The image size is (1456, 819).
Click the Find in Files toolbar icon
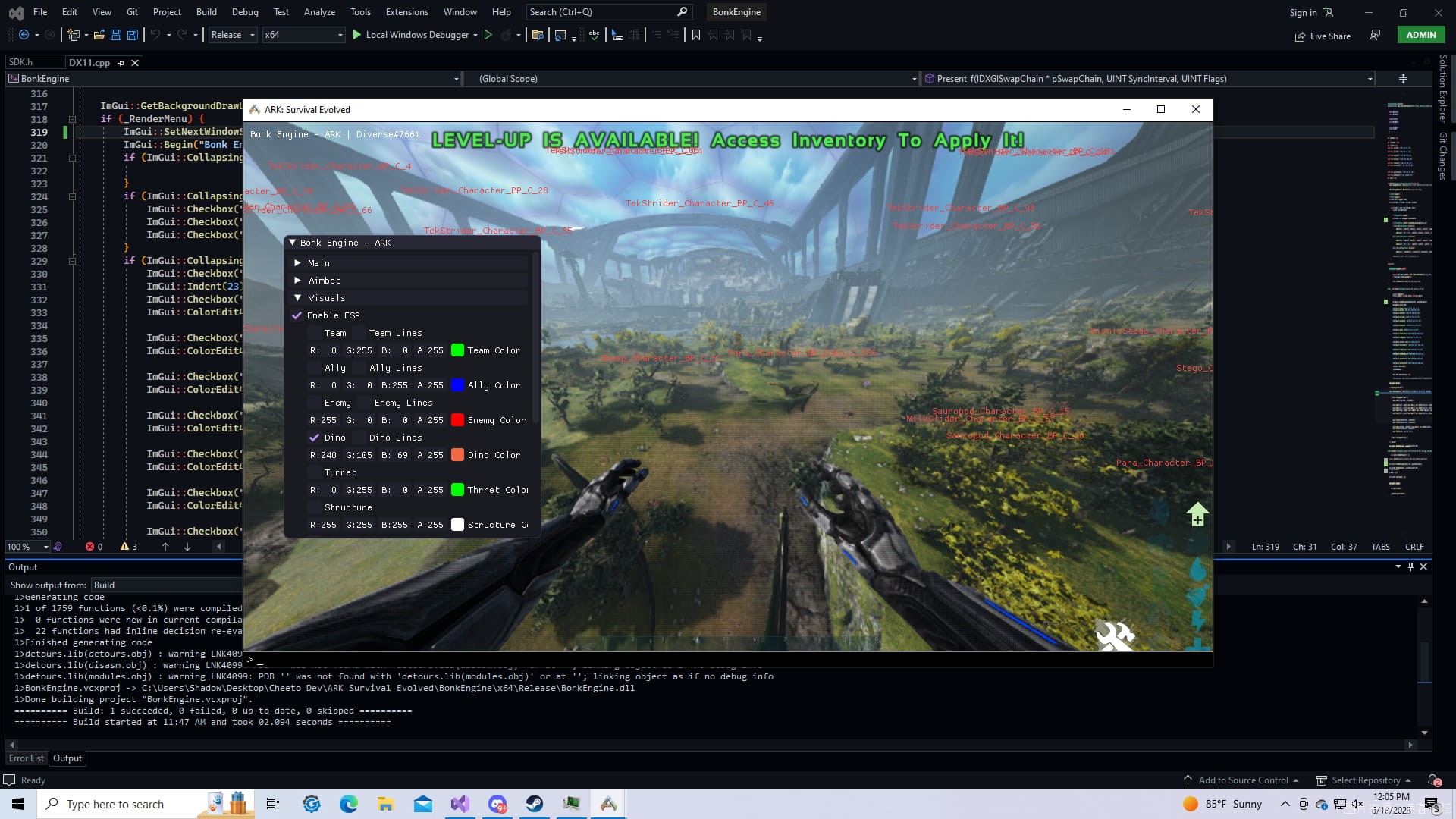(x=538, y=35)
